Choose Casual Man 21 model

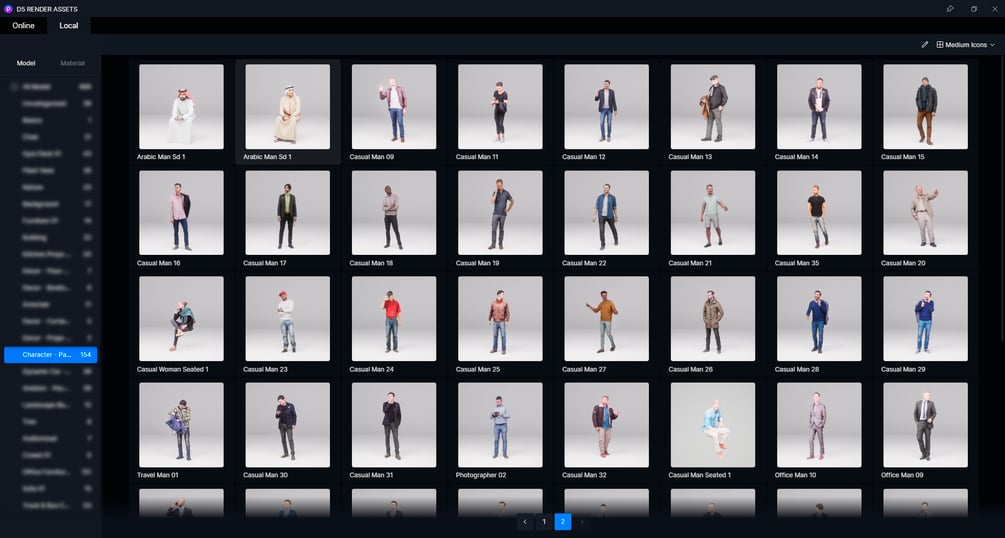click(x=713, y=212)
